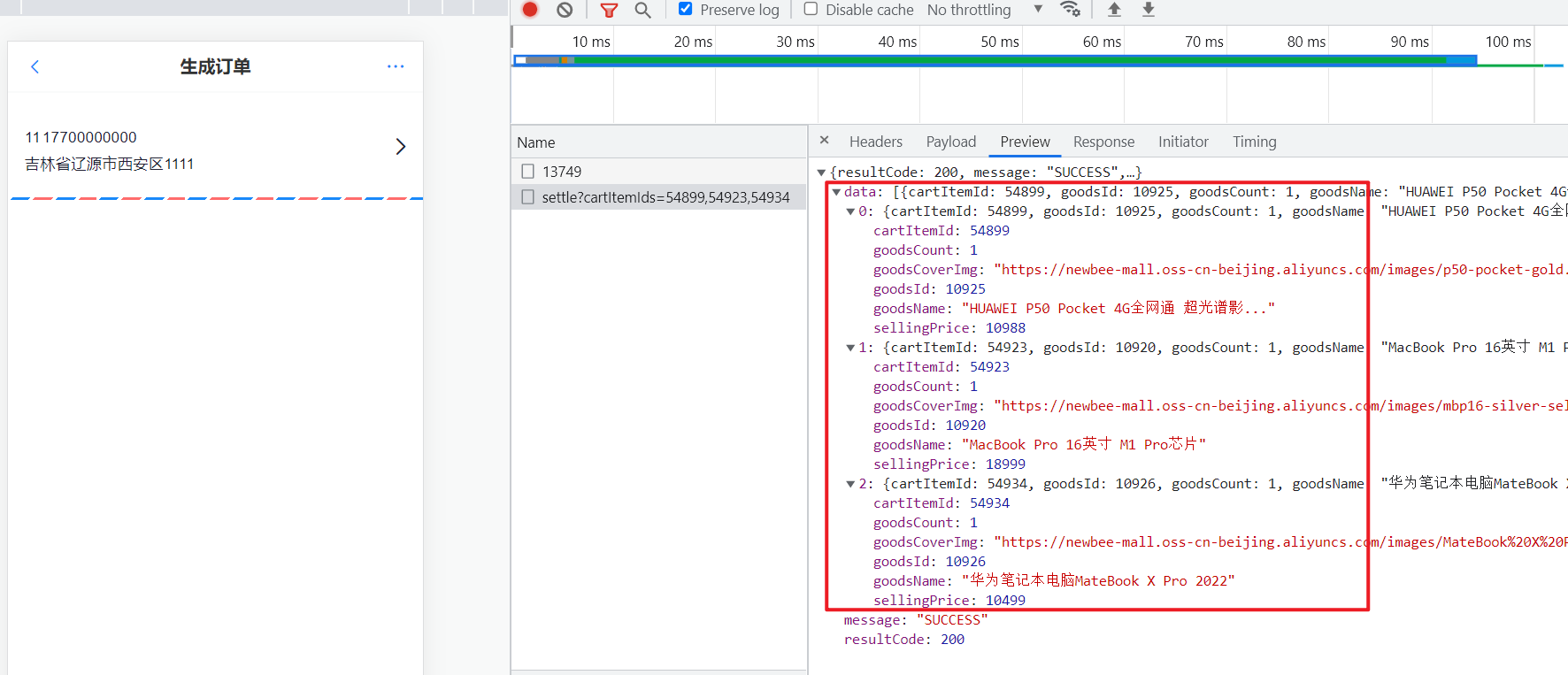This screenshot has width=1568, height=675.
Task: Click goodsName 华为笔记本电脑MateBook X Pro 2022
Action: pos(1098,581)
